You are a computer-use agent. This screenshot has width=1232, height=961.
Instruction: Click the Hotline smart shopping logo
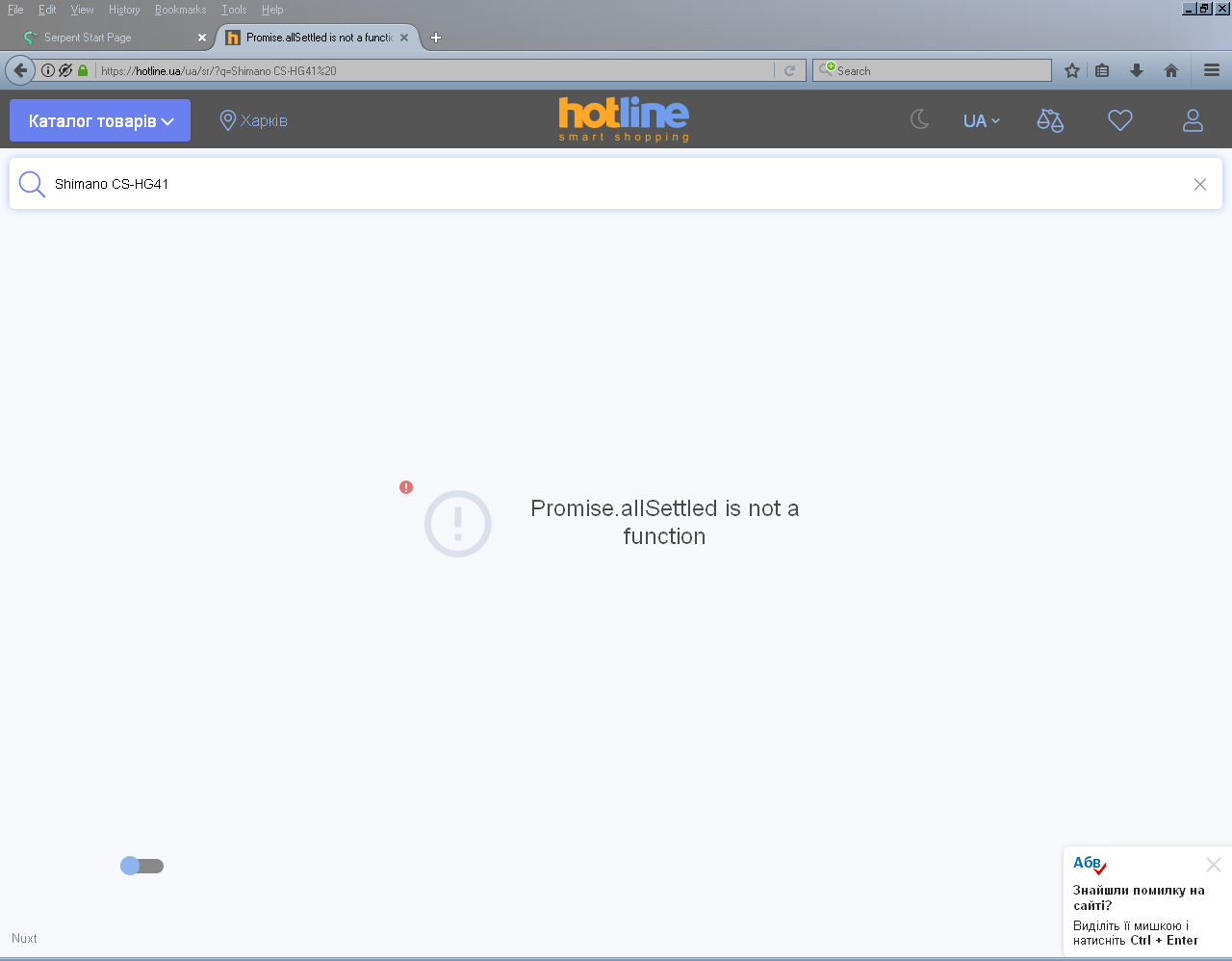point(624,119)
